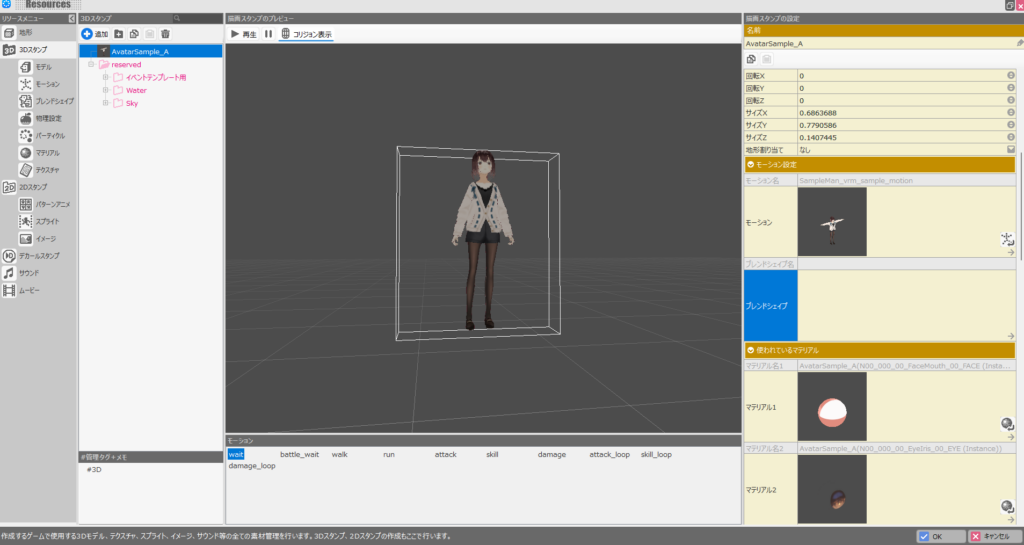Click the swap material icon for マテリアル1

point(1007,424)
